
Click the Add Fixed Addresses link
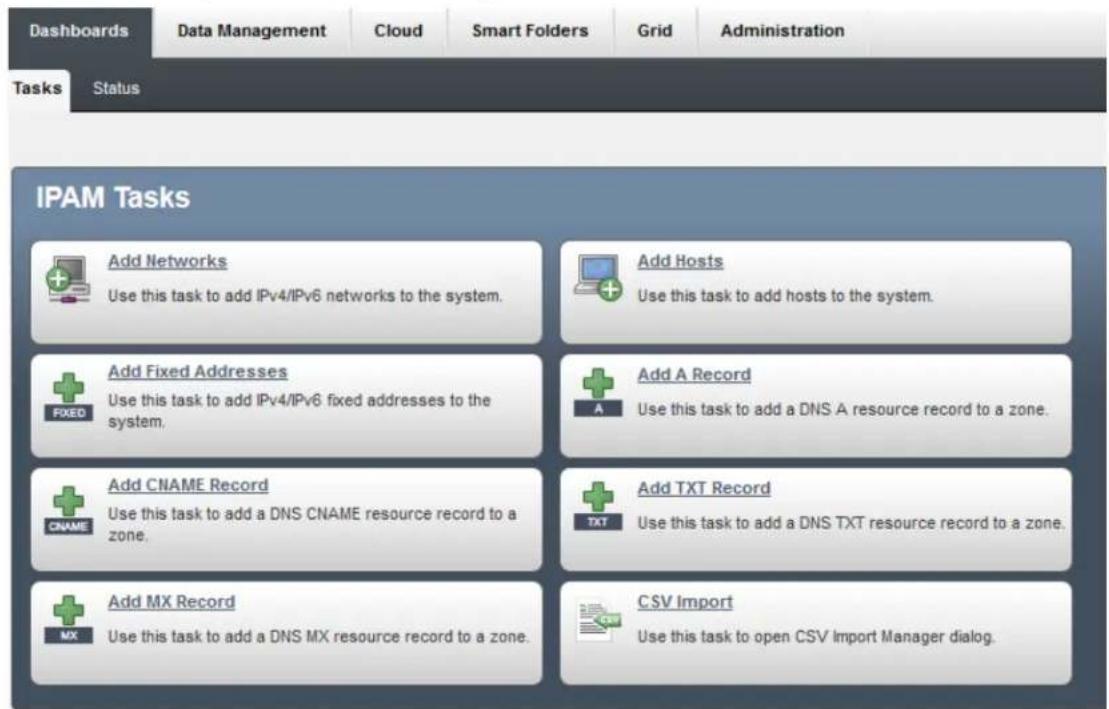198,371
